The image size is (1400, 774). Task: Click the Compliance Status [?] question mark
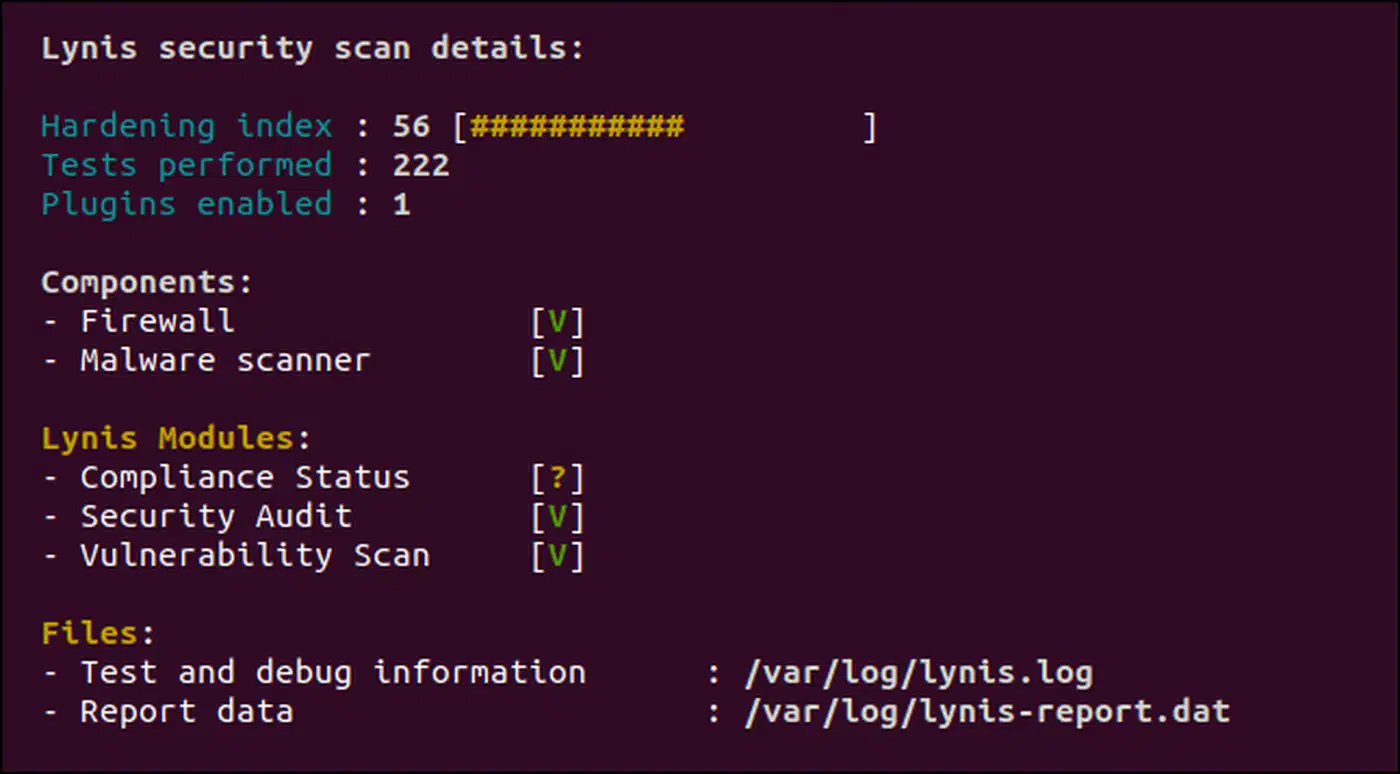(x=557, y=478)
